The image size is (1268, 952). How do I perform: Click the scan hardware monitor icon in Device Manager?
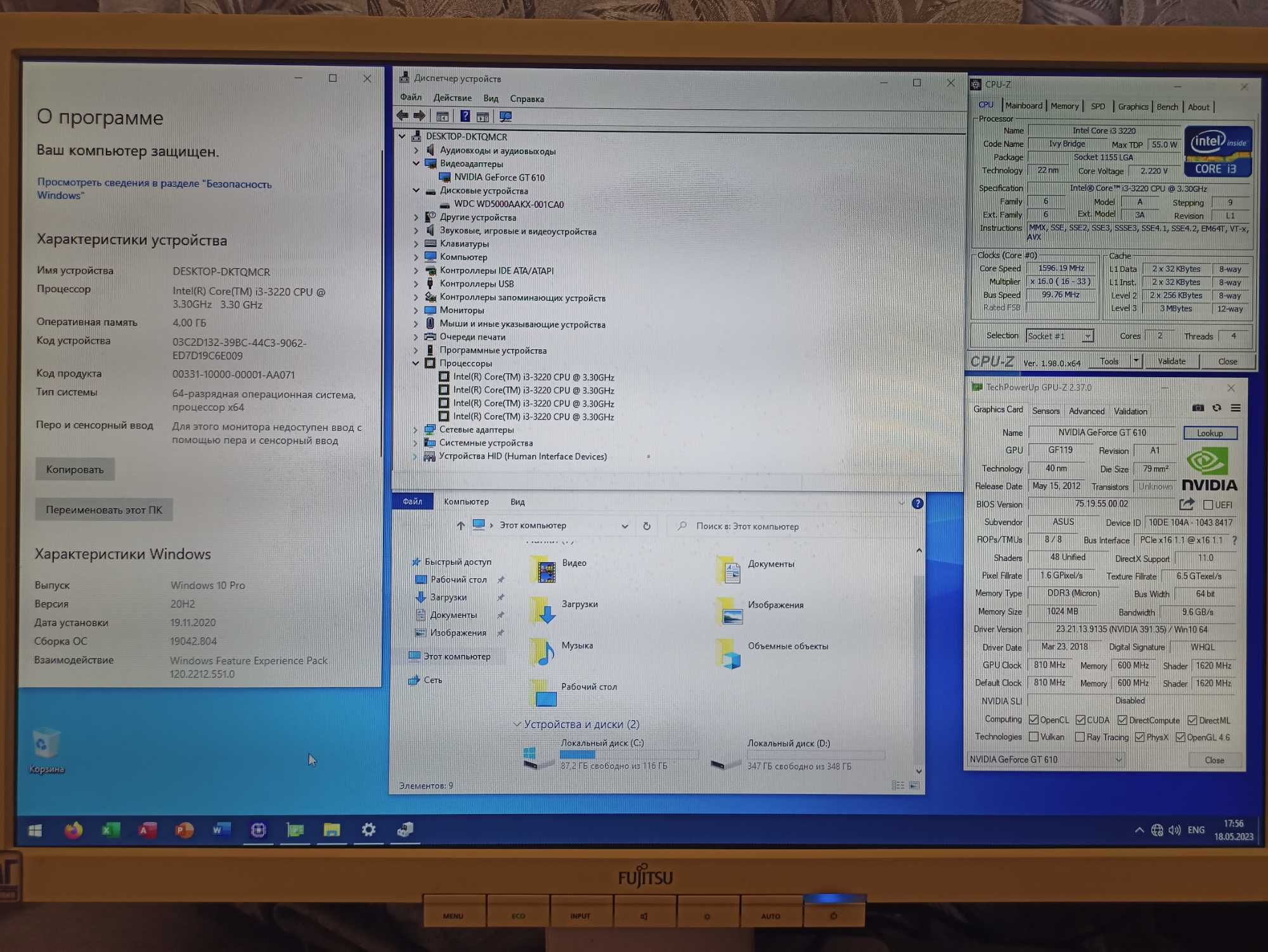click(505, 117)
